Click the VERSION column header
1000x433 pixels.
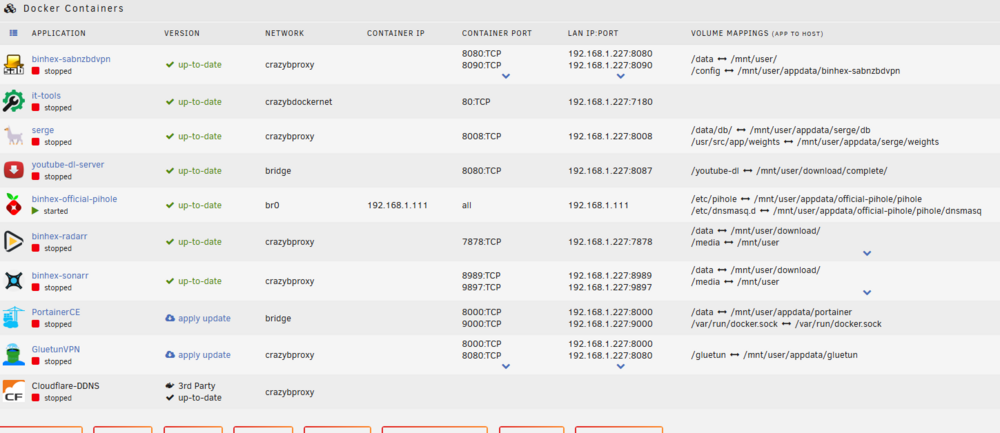coord(182,33)
